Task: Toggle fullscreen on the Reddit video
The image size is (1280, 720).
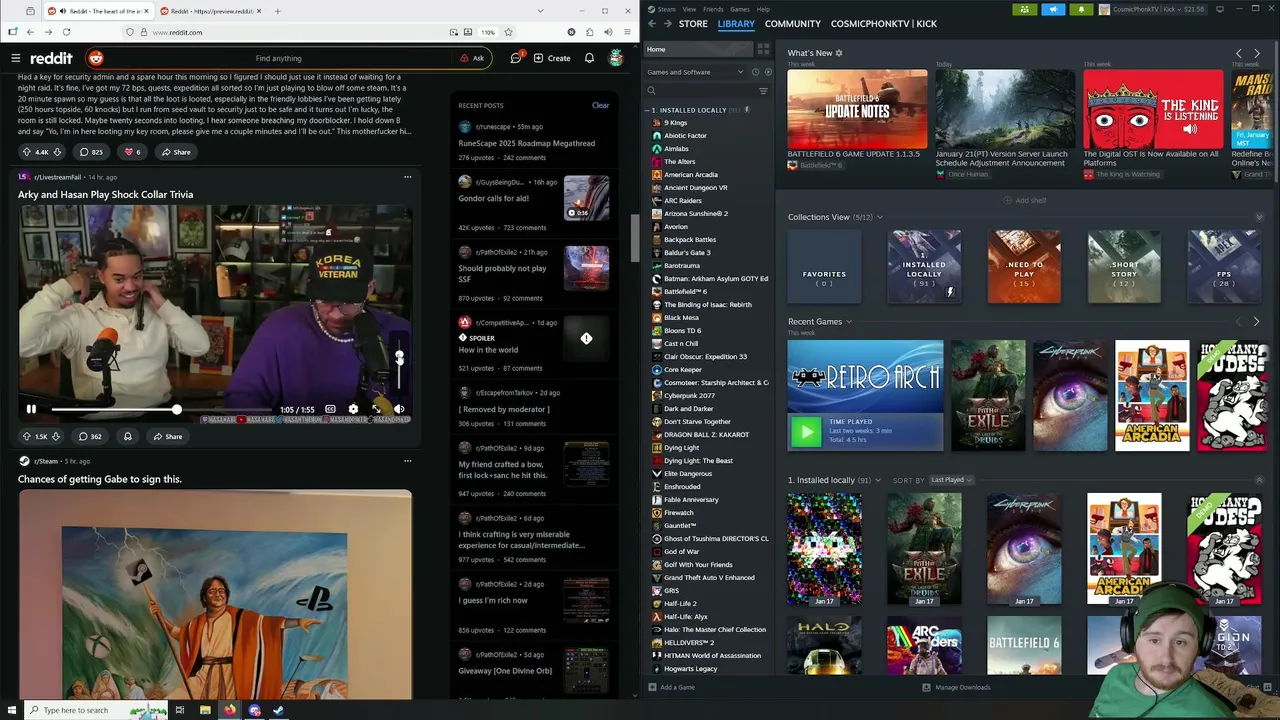Action: pyautogui.click(x=376, y=409)
